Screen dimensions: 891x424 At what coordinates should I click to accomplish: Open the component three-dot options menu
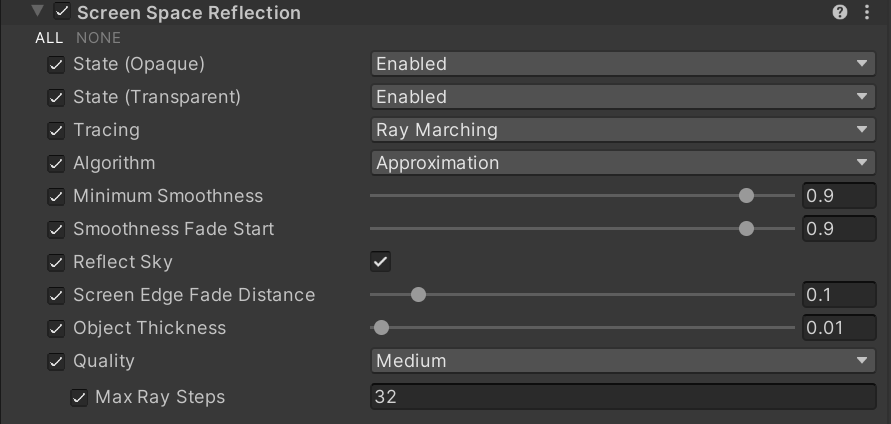click(x=867, y=13)
